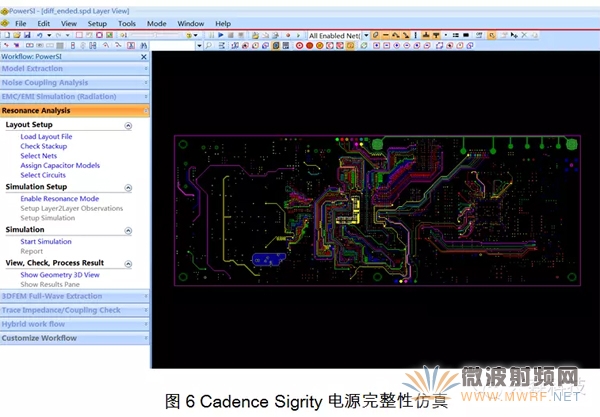Toggle the highlighted orange icon right of top toolbar
The image size is (600, 417).
coord(492,35)
